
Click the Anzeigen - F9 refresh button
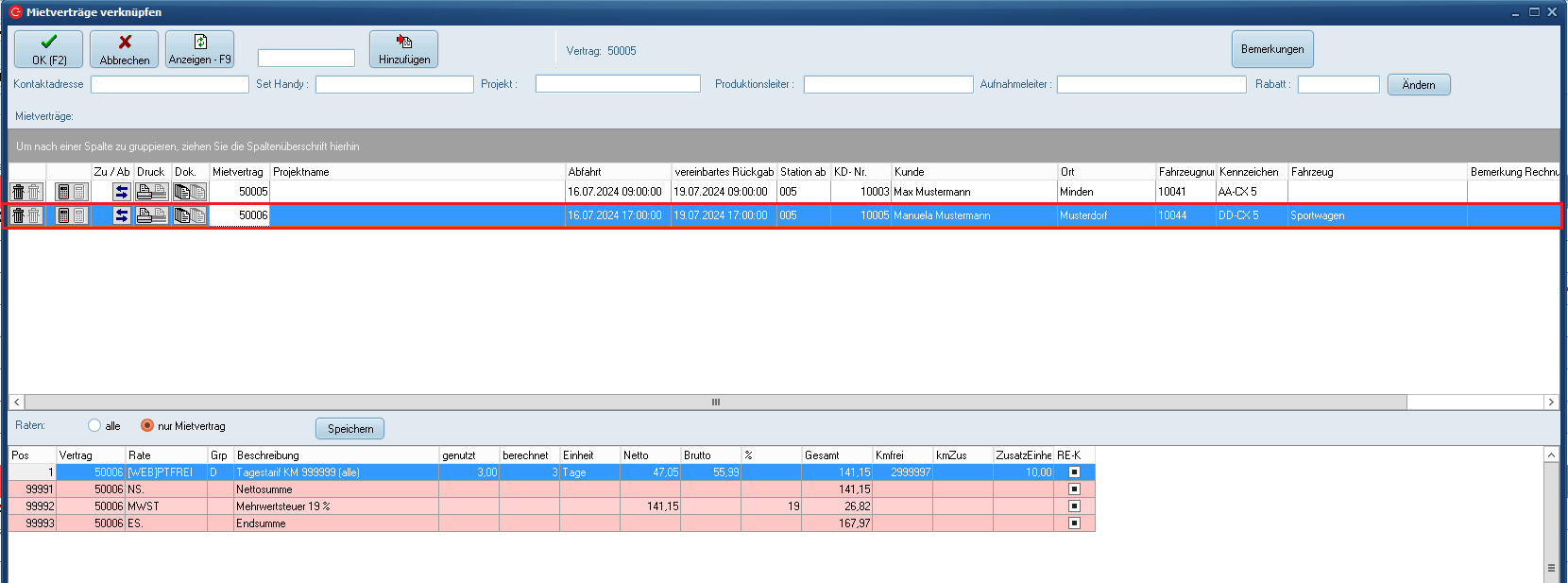(199, 49)
